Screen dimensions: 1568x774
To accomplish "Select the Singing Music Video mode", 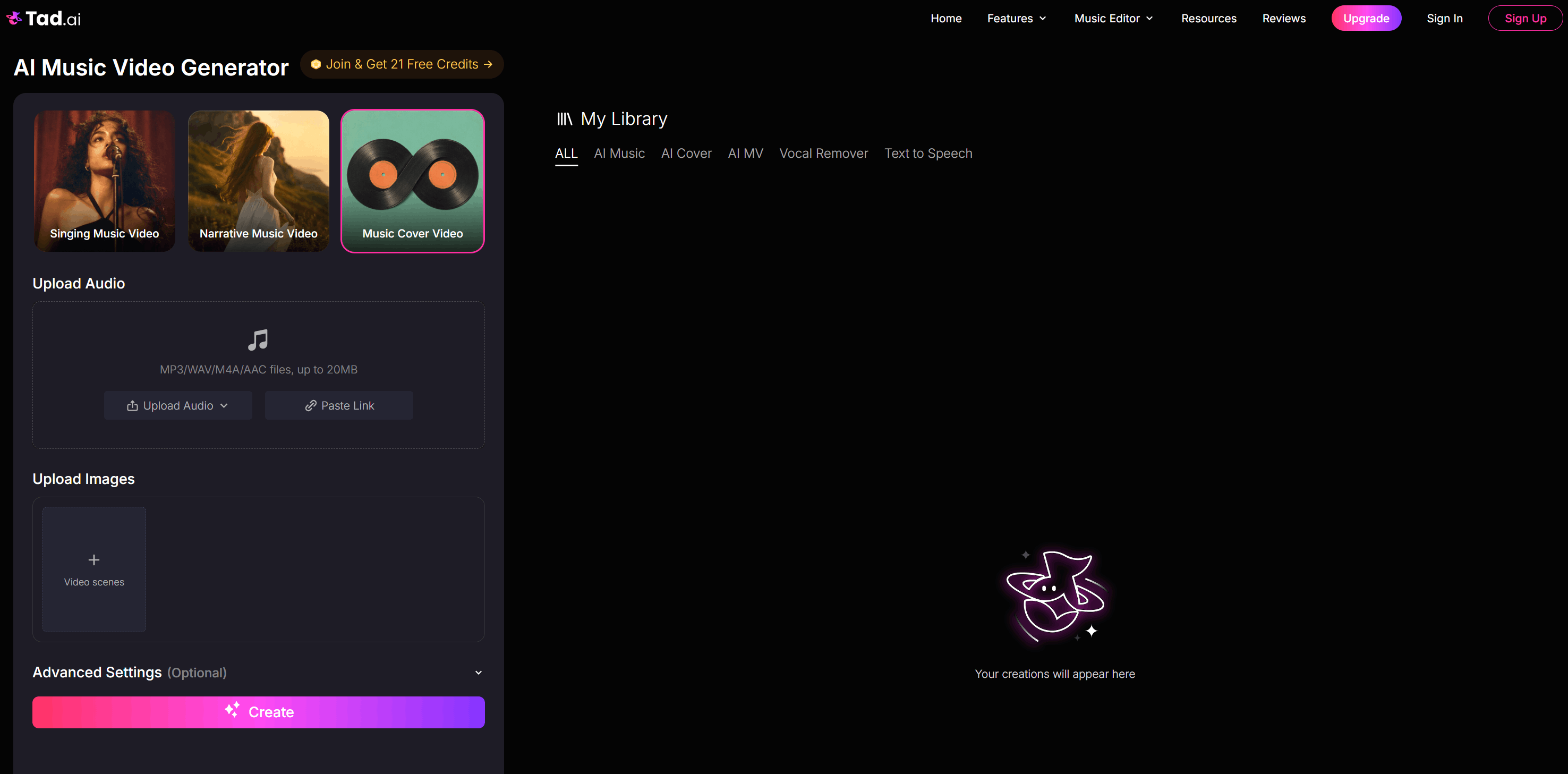I will point(105,181).
